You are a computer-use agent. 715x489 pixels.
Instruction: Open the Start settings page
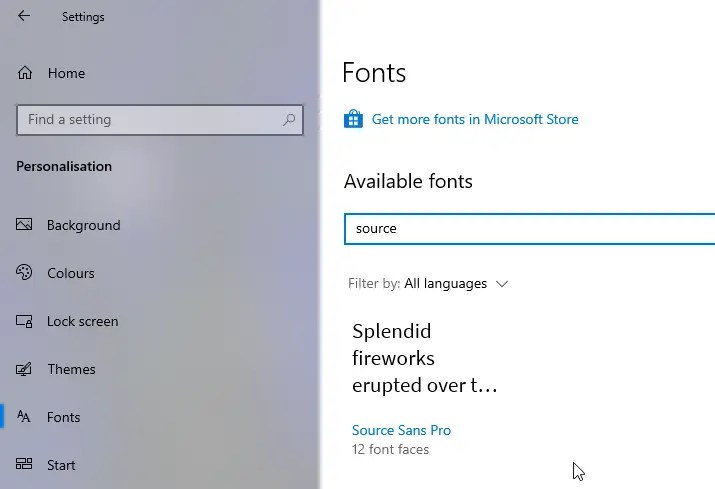tap(61, 465)
